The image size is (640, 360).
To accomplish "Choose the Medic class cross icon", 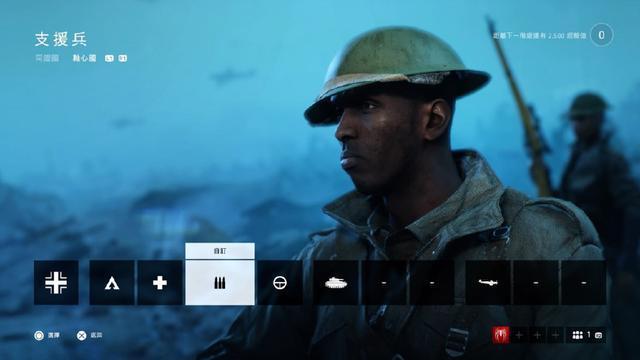I will pyautogui.click(x=160, y=282).
